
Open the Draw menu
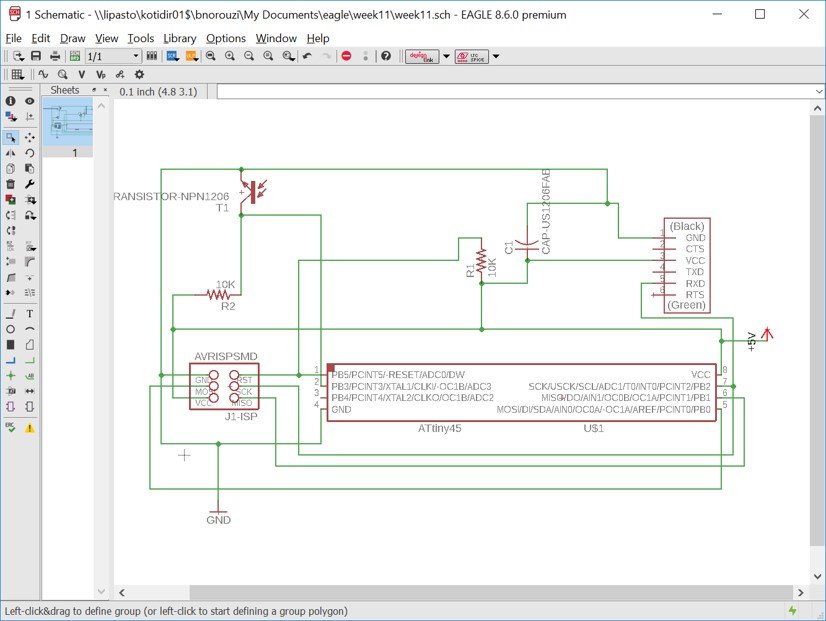pos(73,38)
